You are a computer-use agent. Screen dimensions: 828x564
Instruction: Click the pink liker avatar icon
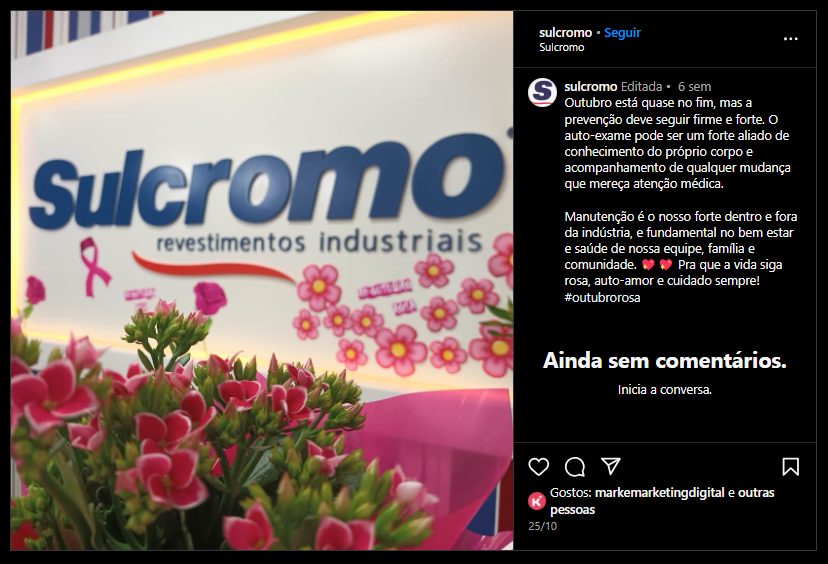point(537,501)
